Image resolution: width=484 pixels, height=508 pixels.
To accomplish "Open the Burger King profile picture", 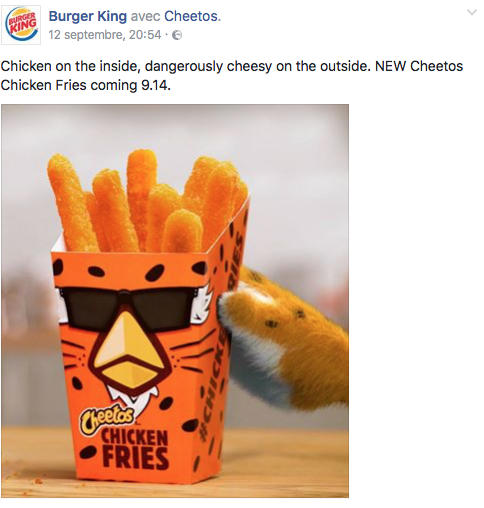I will [21, 25].
